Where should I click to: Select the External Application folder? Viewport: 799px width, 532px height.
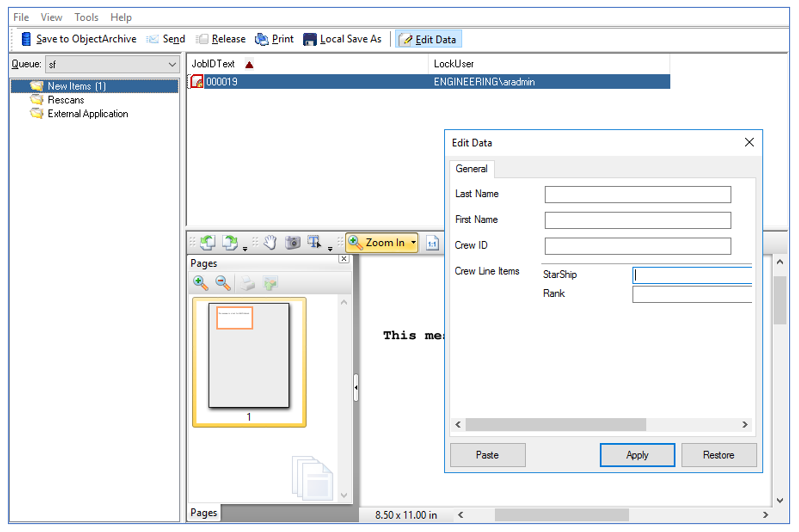point(88,114)
